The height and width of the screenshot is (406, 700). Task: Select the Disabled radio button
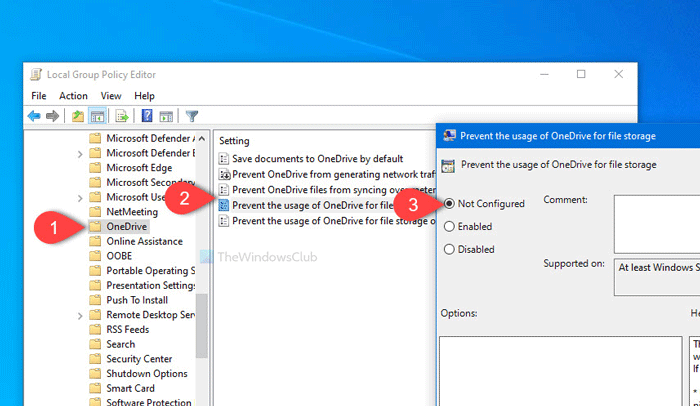point(449,249)
